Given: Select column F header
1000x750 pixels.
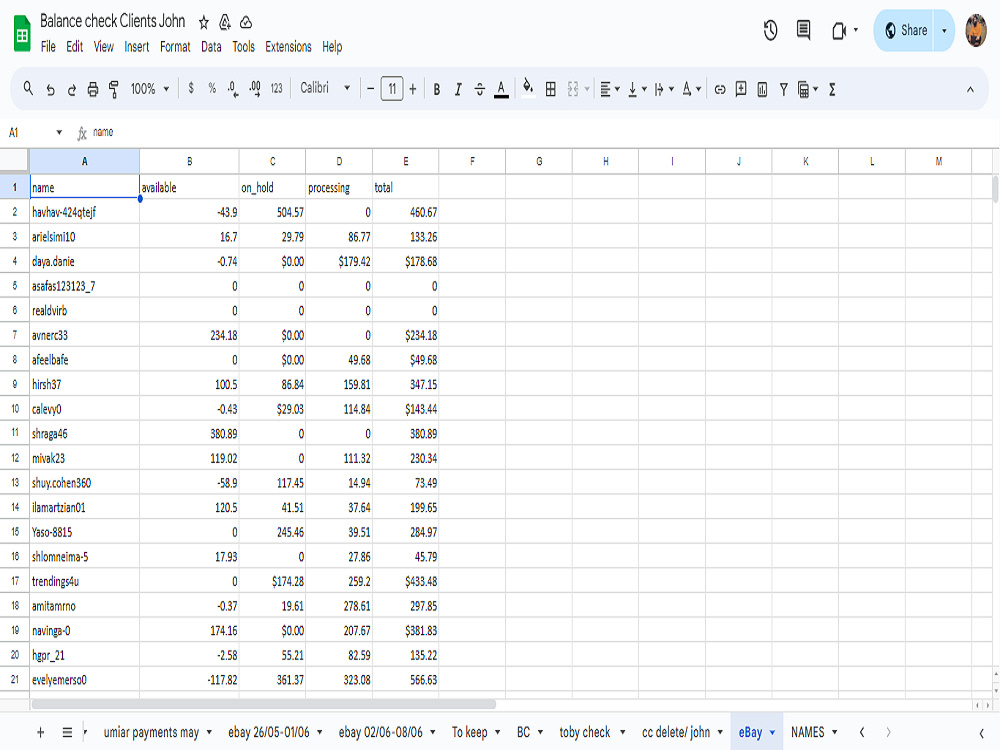Looking at the screenshot, I should (x=472, y=161).
